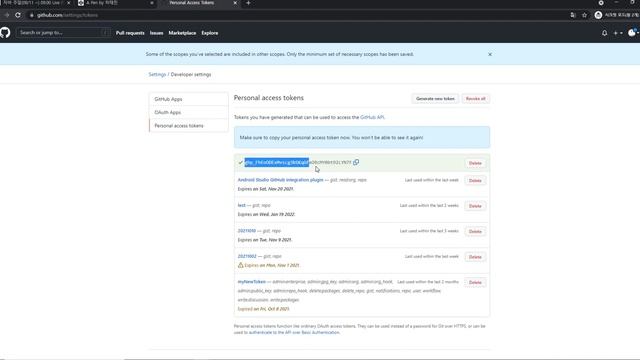Click 'Make sure to copy your personal access token' notice

(x=362, y=138)
